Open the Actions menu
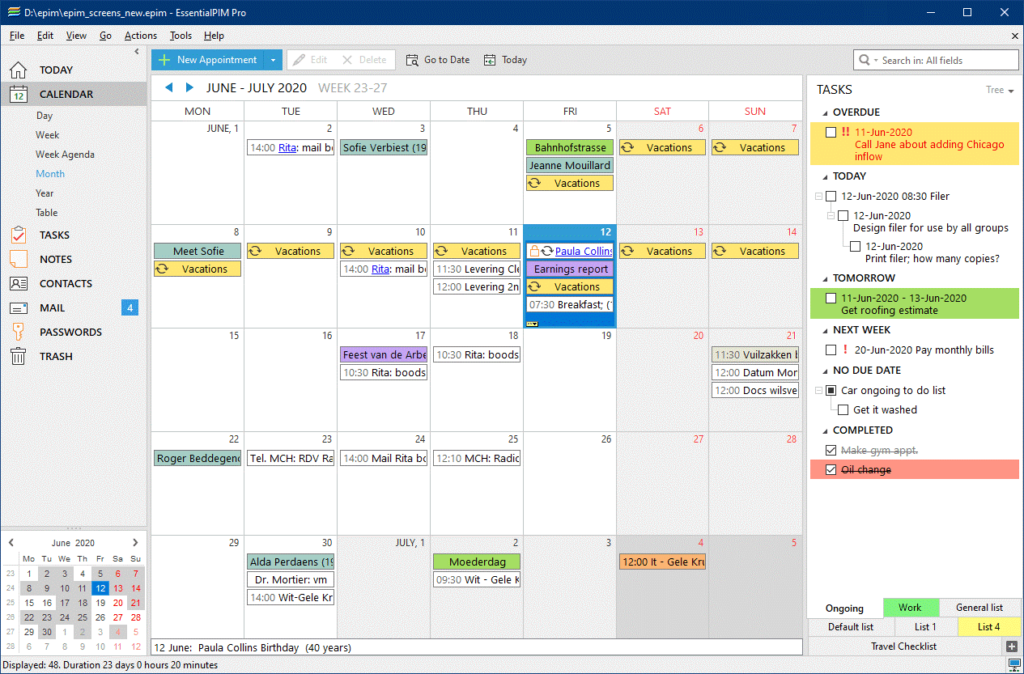The width and height of the screenshot is (1024, 674). coord(140,35)
